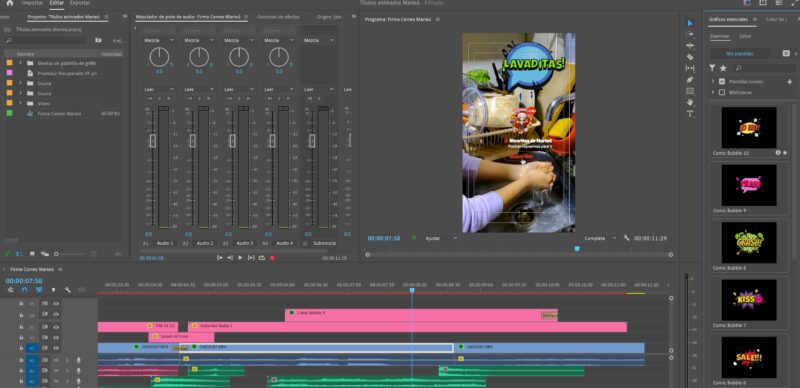
Task: Select the Rectangle tool
Action: click(x=690, y=91)
